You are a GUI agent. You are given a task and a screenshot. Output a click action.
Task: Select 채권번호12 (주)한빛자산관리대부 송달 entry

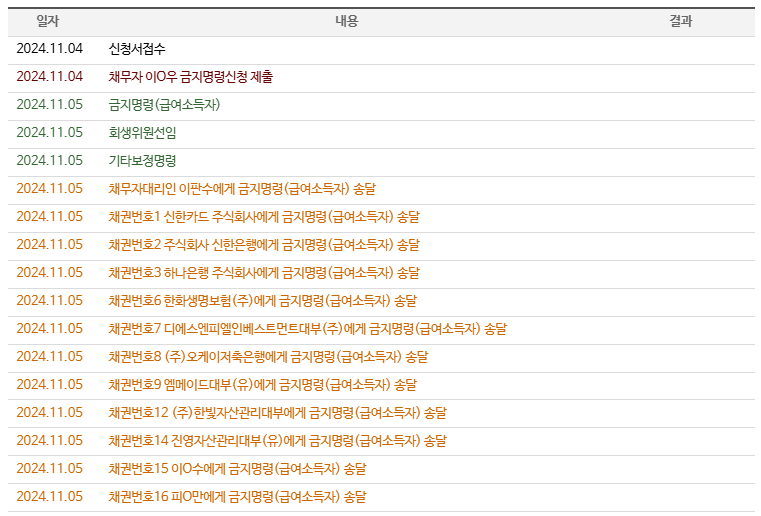pyautogui.click(x=278, y=413)
